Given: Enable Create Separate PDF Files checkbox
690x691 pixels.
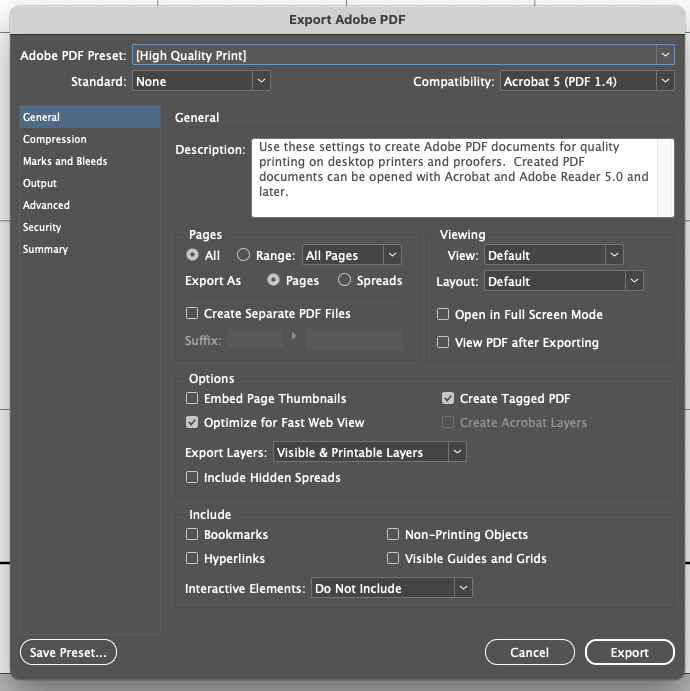Looking at the screenshot, I should (x=192, y=313).
